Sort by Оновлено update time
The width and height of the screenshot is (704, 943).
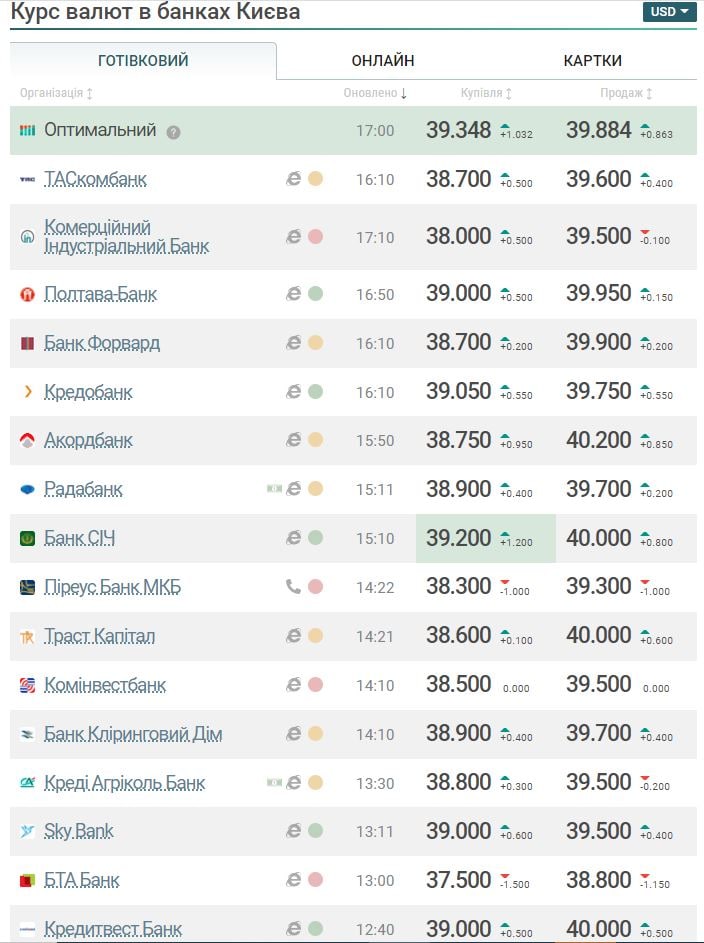click(x=375, y=93)
